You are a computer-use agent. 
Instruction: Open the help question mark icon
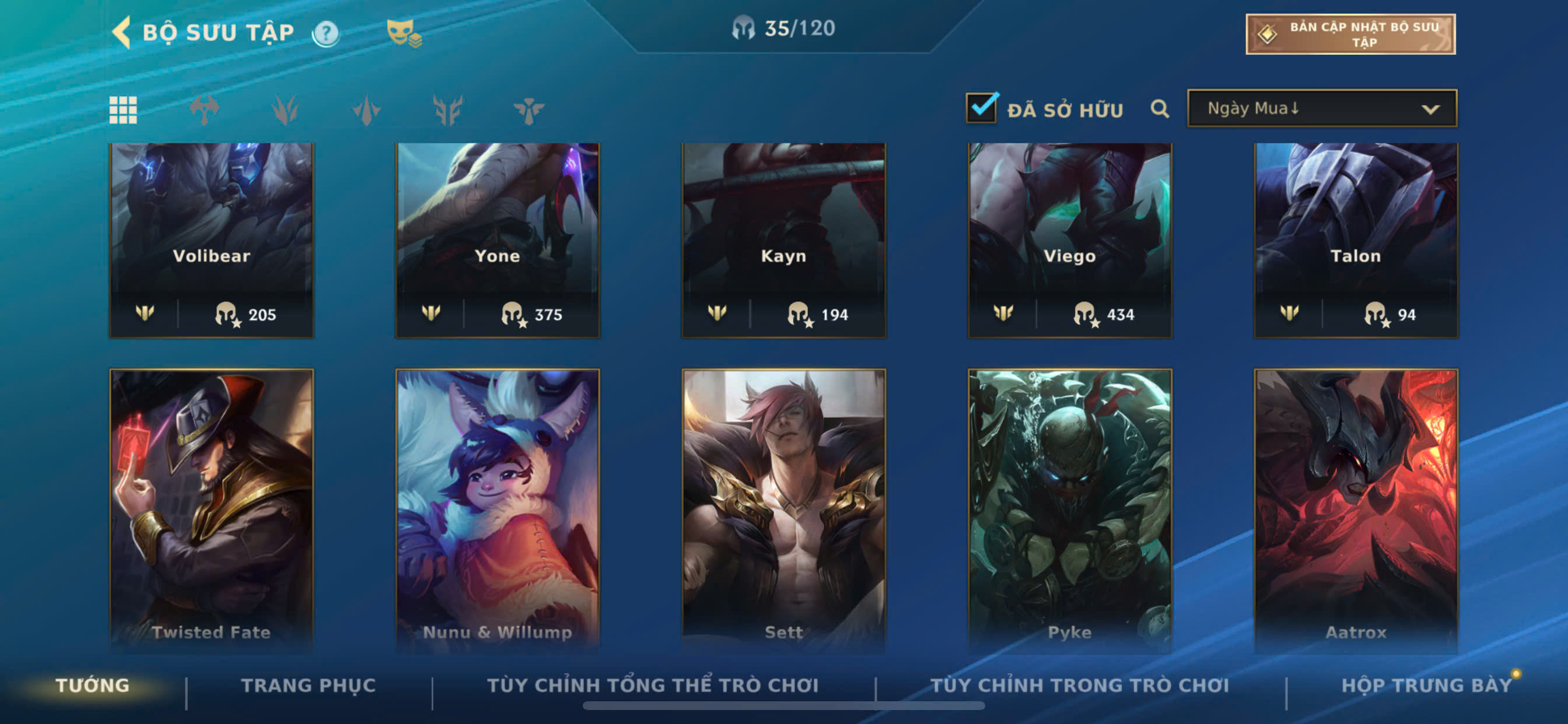(325, 33)
